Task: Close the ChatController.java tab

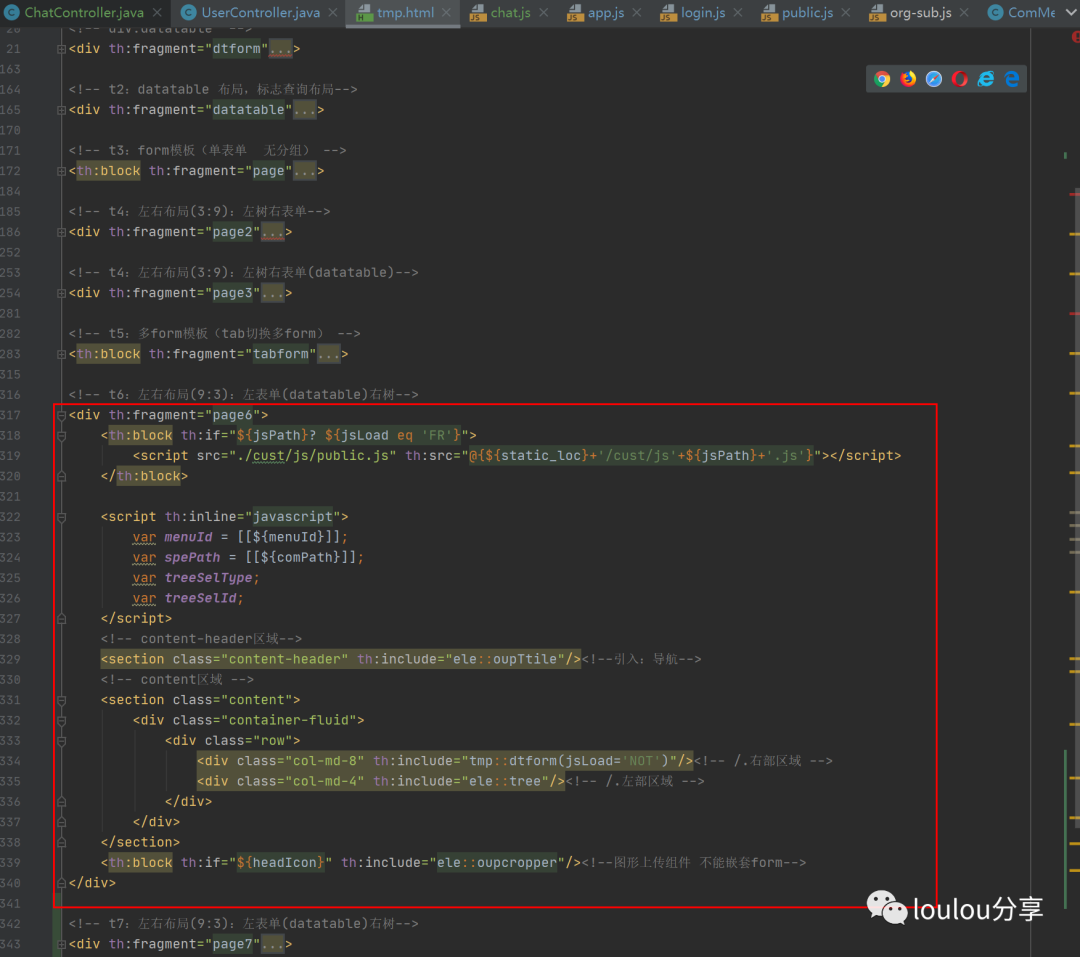Action: point(158,12)
